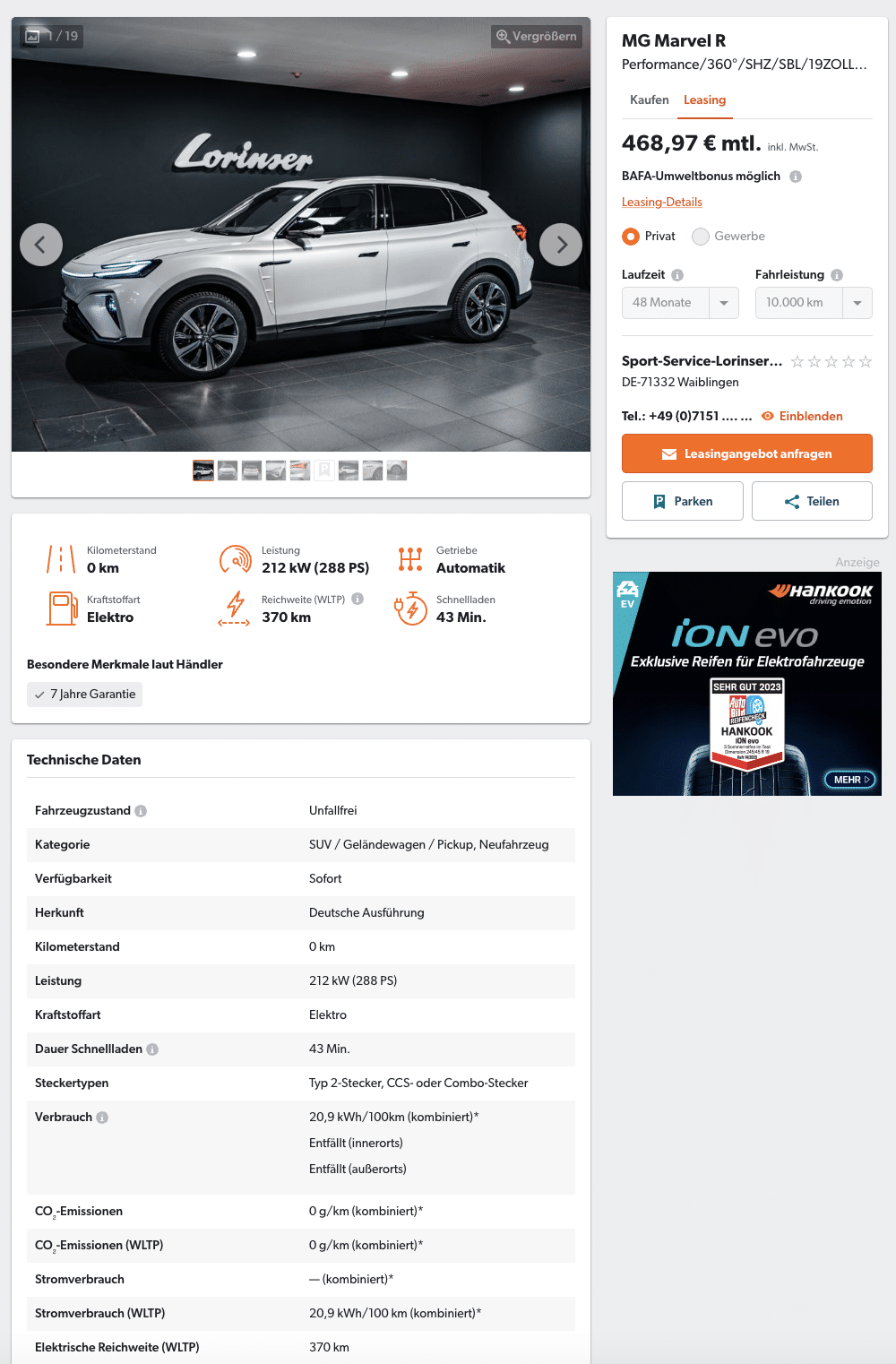
Task: Open the Laufzeit info icon
Action: click(677, 275)
